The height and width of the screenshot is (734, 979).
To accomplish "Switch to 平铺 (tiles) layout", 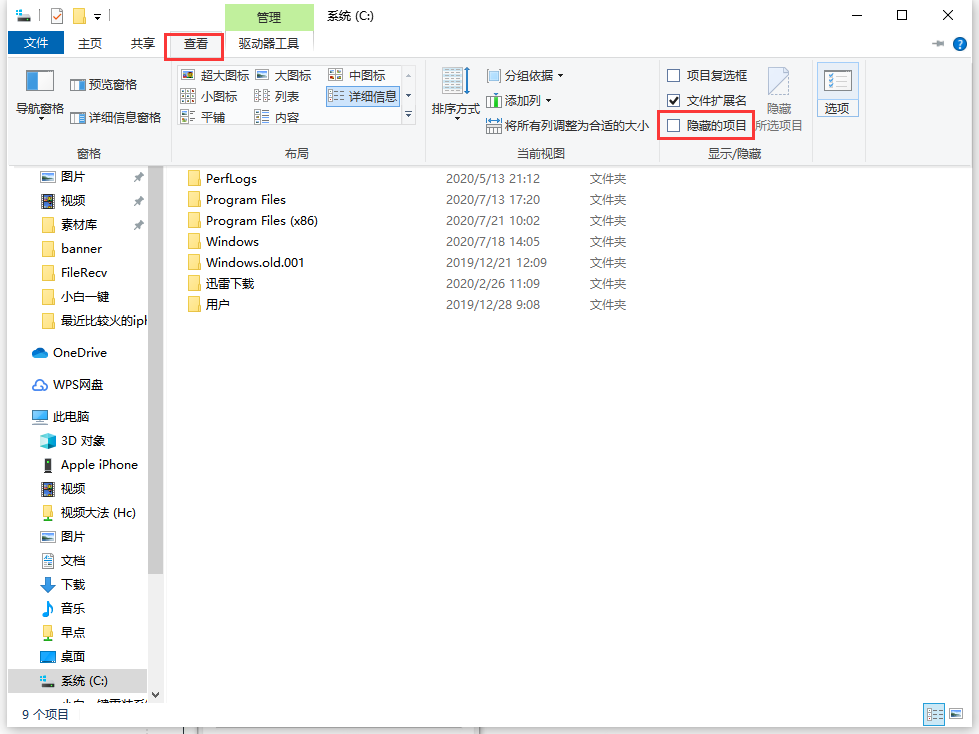I will (212, 116).
